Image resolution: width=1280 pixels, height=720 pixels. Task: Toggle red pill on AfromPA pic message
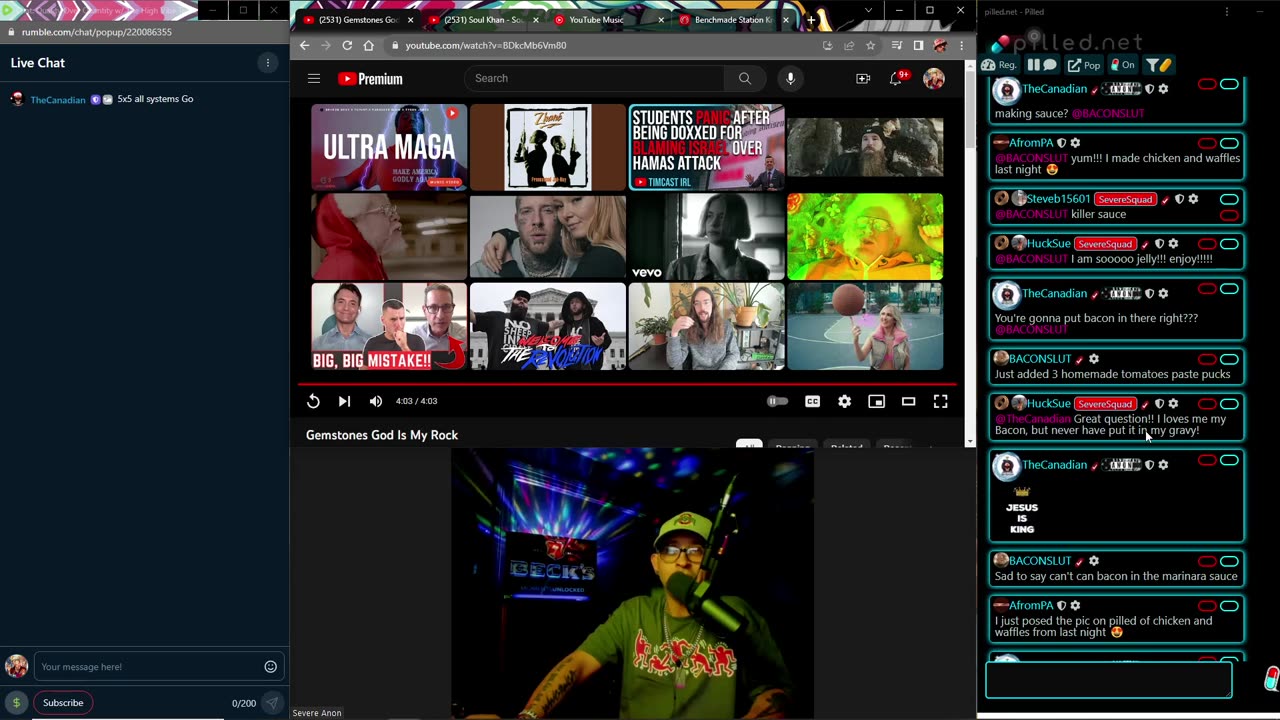pyautogui.click(x=1207, y=606)
